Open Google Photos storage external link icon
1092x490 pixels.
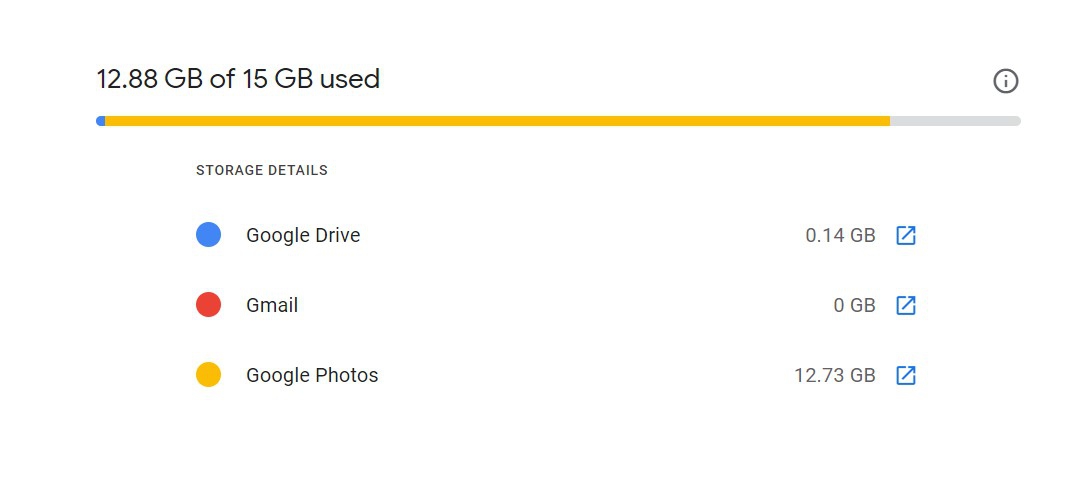(x=905, y=376)
